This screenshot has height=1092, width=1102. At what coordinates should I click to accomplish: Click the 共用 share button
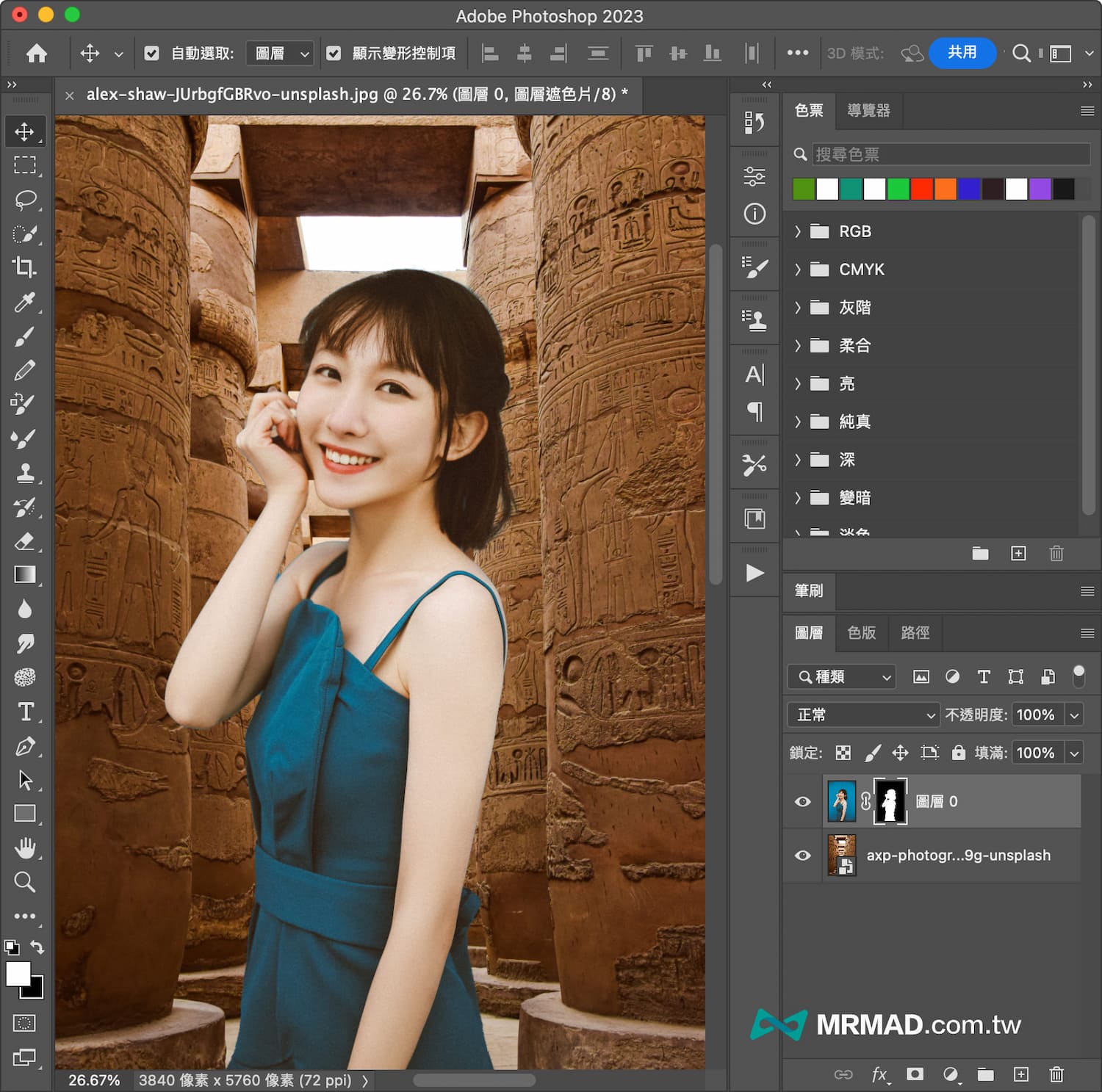pyautogui.click(x=962, y=53)
